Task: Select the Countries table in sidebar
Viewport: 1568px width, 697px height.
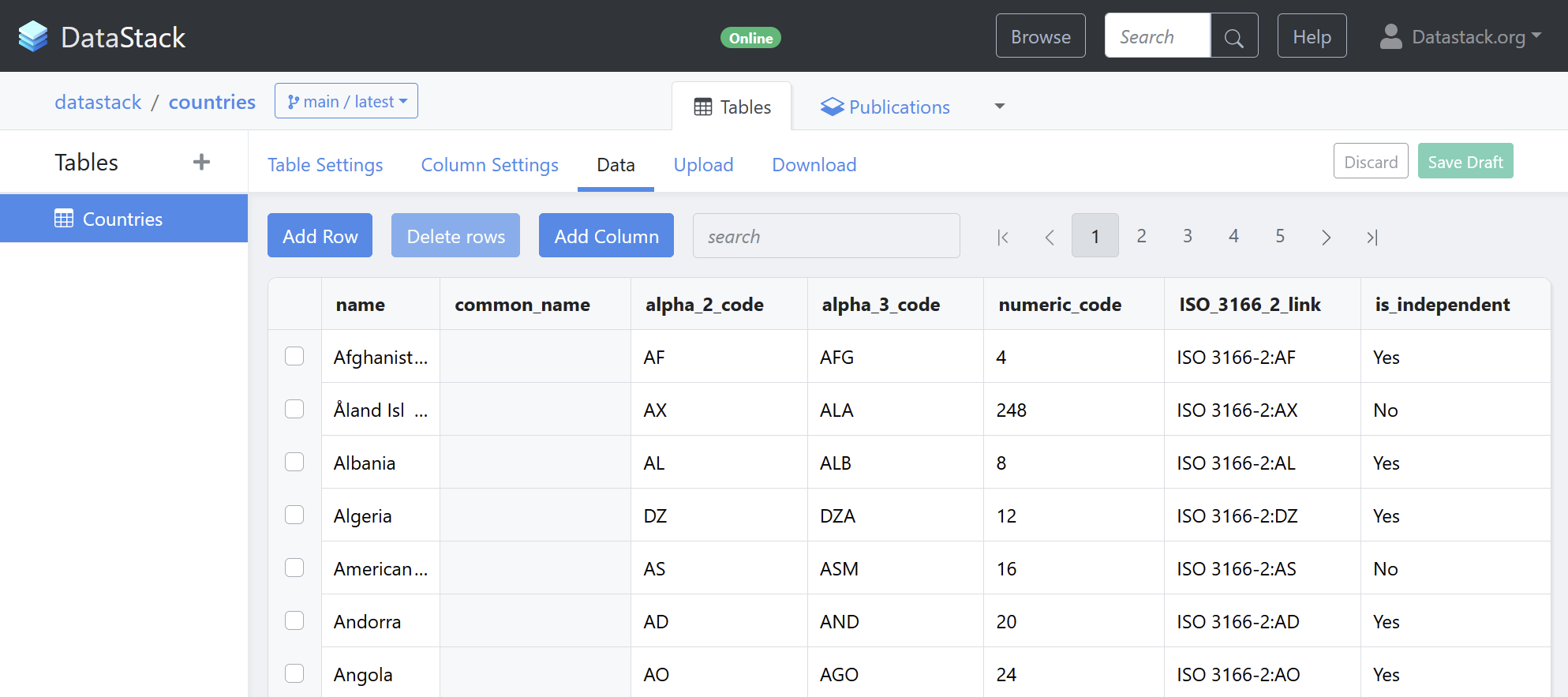Action: [x=123, y=219]
